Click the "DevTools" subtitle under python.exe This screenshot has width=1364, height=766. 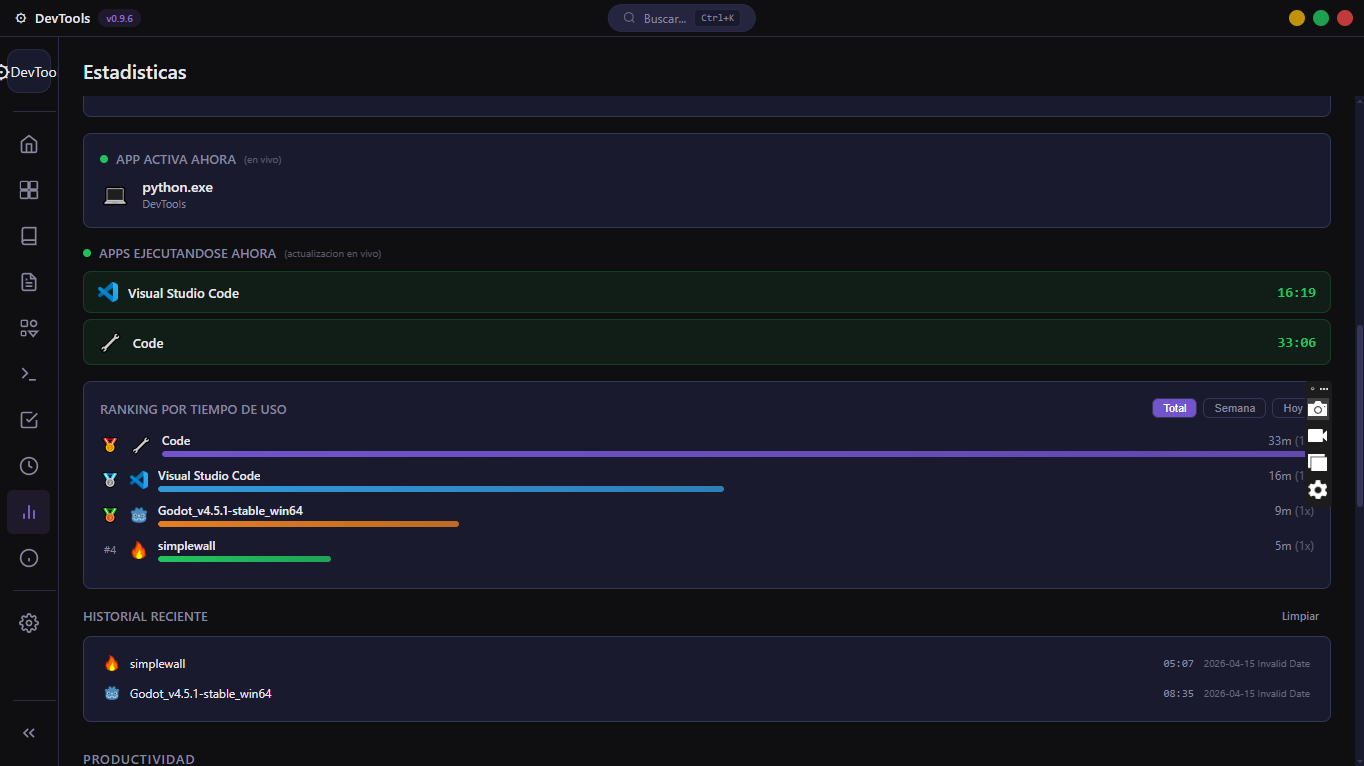point(164,204)
